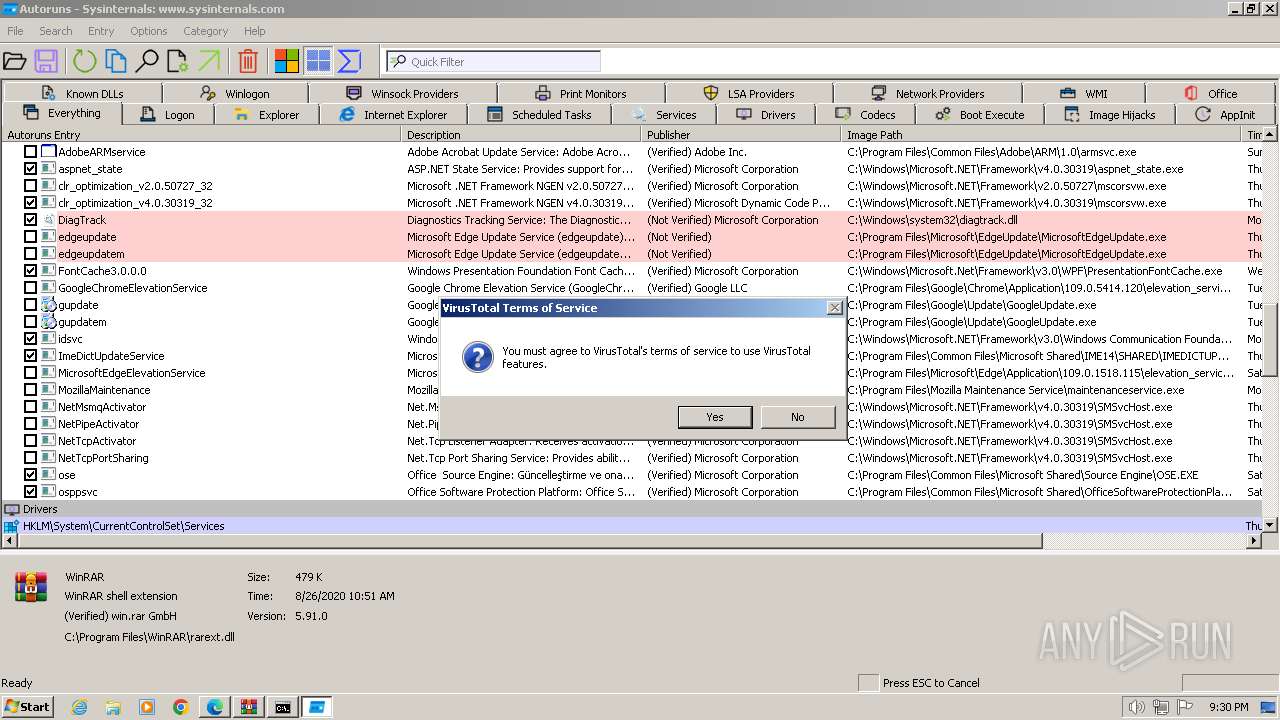Click in the Quick Filter field
Viewport: 1280px width, 720px height.
[494, 62]
